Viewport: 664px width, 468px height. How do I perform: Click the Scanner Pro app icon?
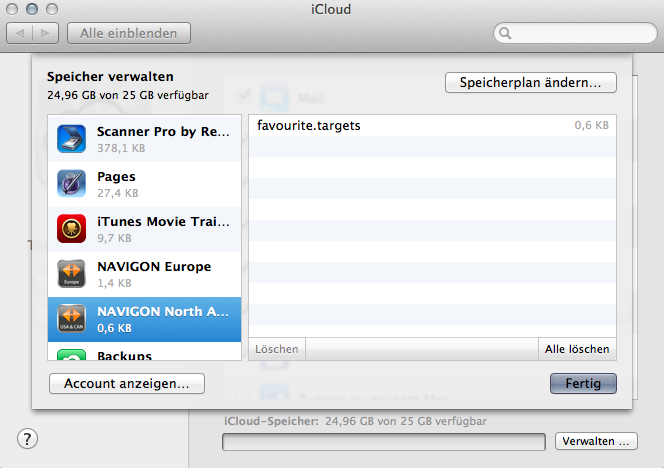click(x=71, y=138)
